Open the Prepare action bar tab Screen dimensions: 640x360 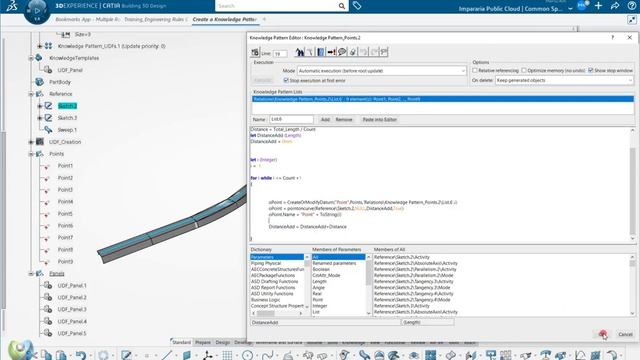point(202,342)
